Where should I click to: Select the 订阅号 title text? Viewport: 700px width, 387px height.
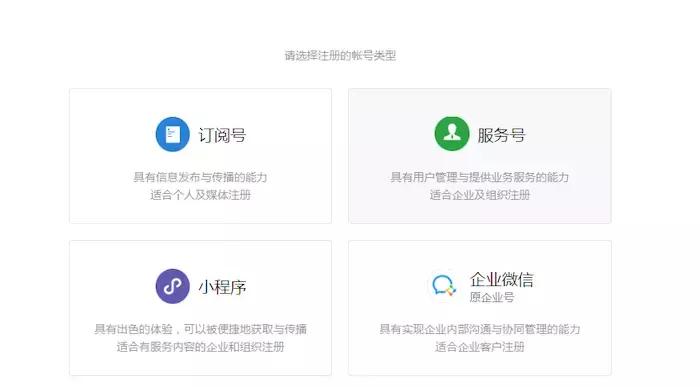tap(222, 135)
